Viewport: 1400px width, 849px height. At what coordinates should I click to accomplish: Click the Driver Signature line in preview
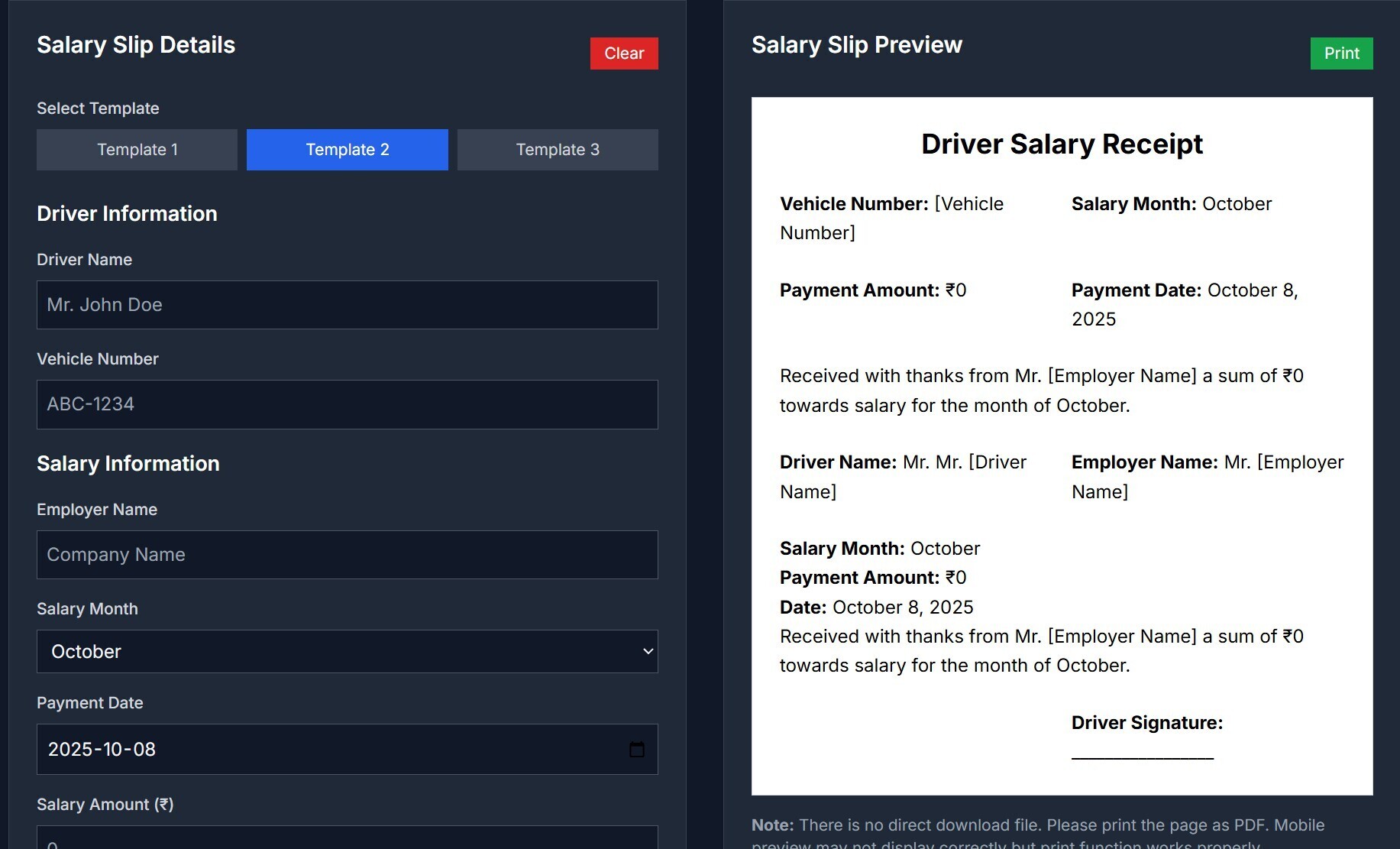click(x=1142, y=755)
